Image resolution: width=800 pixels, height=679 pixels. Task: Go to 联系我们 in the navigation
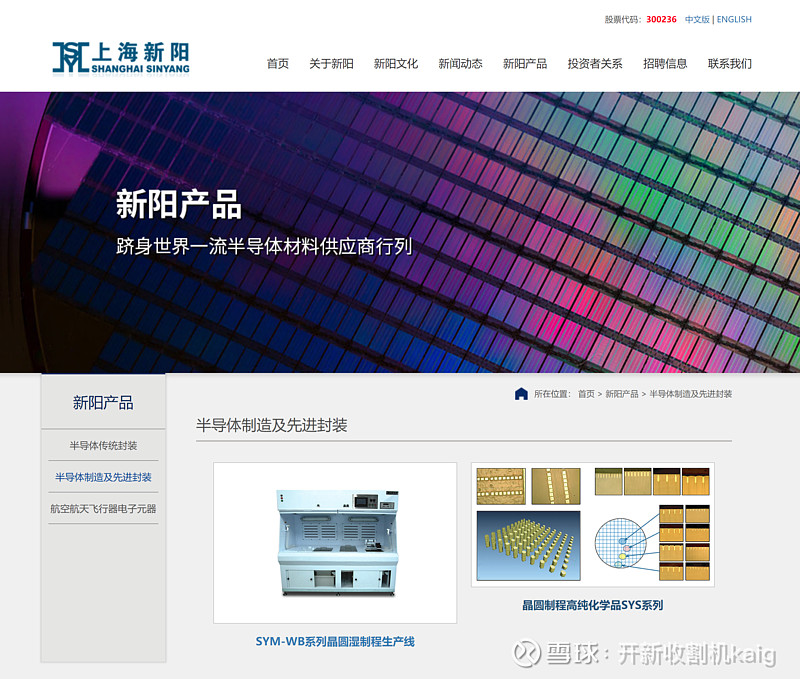(x=730, y=64)
